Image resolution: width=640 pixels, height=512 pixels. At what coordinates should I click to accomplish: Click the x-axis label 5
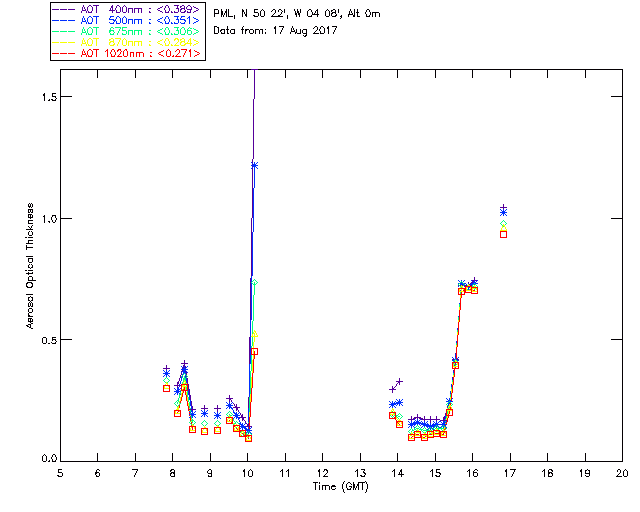(60, 473)
